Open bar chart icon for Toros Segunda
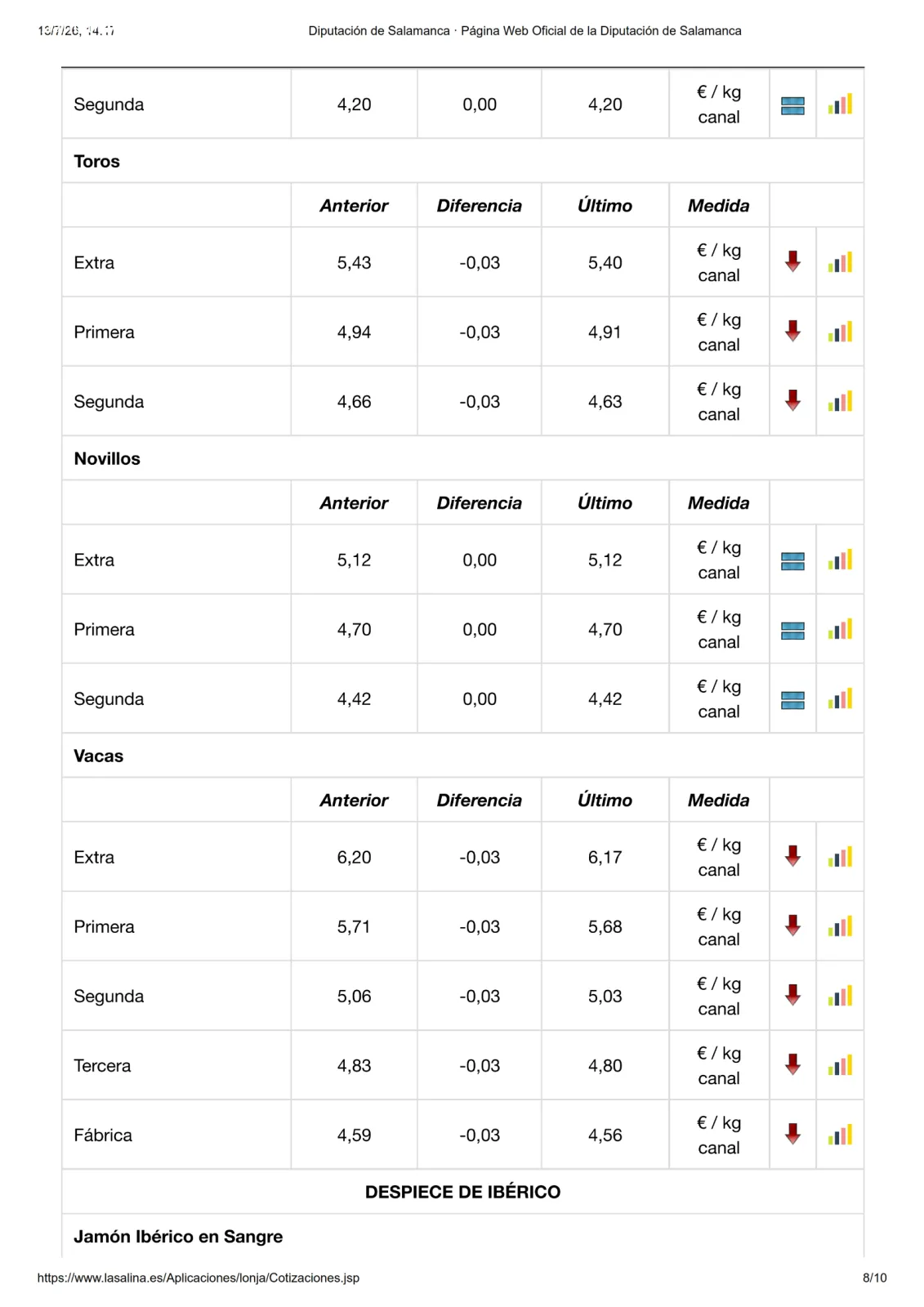This screenshot has width=924, height=1307. (x=840, y=401)
